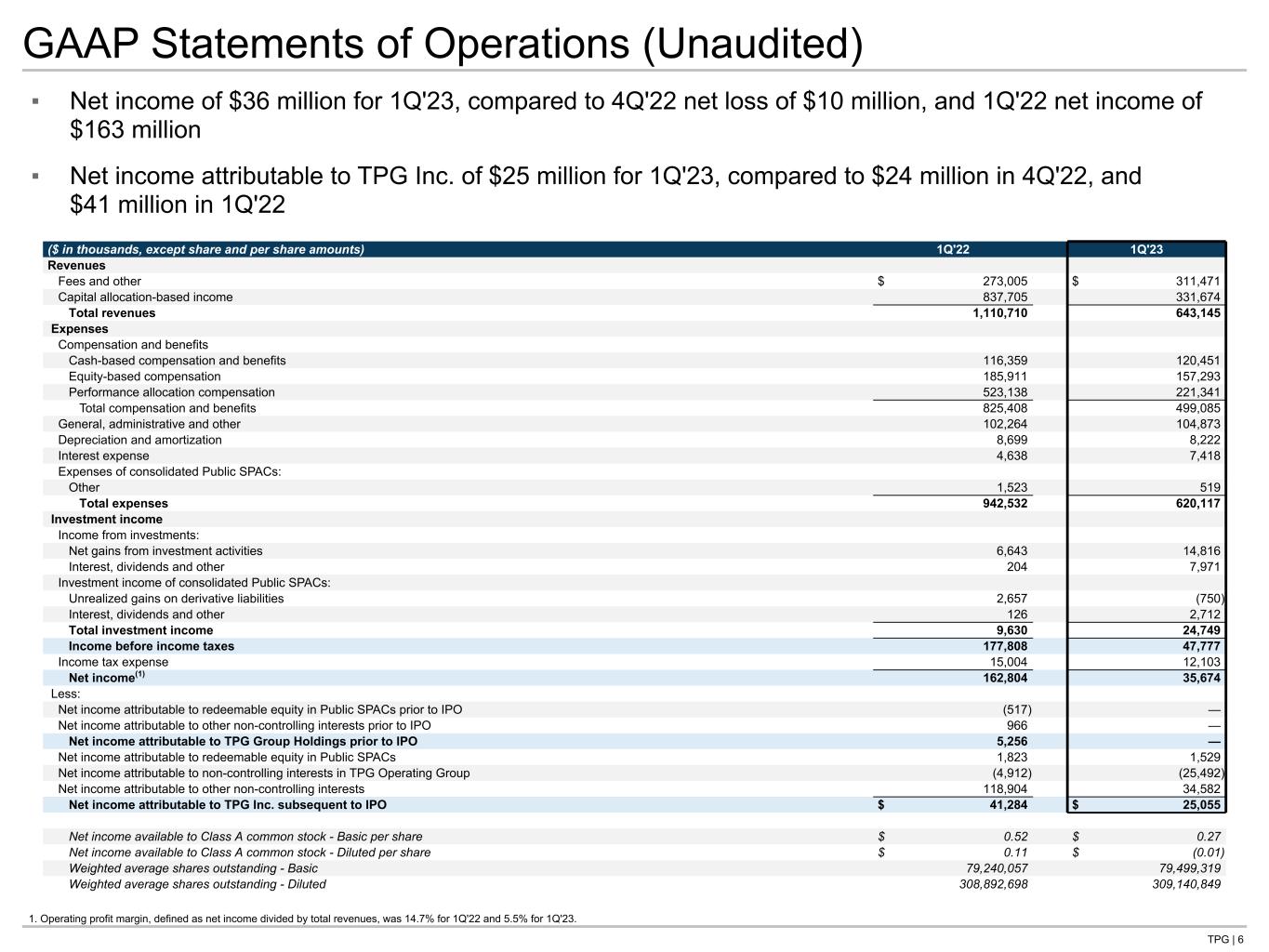Screen dimensions: 1269x952
Task: Select the Total revenues row label
Action: click(x=112, y=313)
